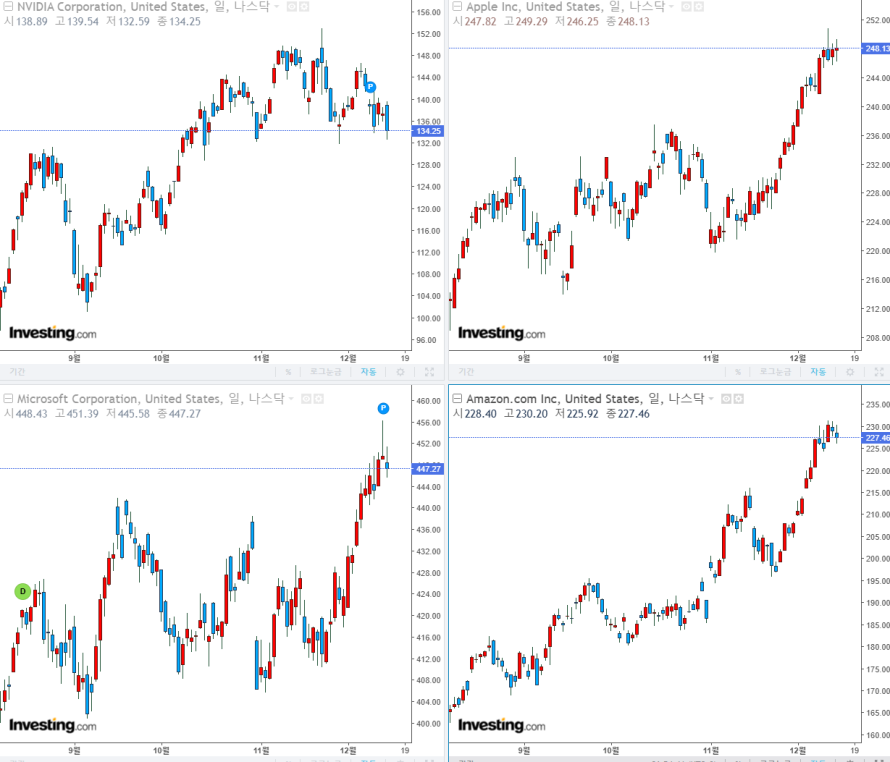Toggle 자동 auto scale on Apple chart
Screen dimensions: 890x762
[818, 372]
